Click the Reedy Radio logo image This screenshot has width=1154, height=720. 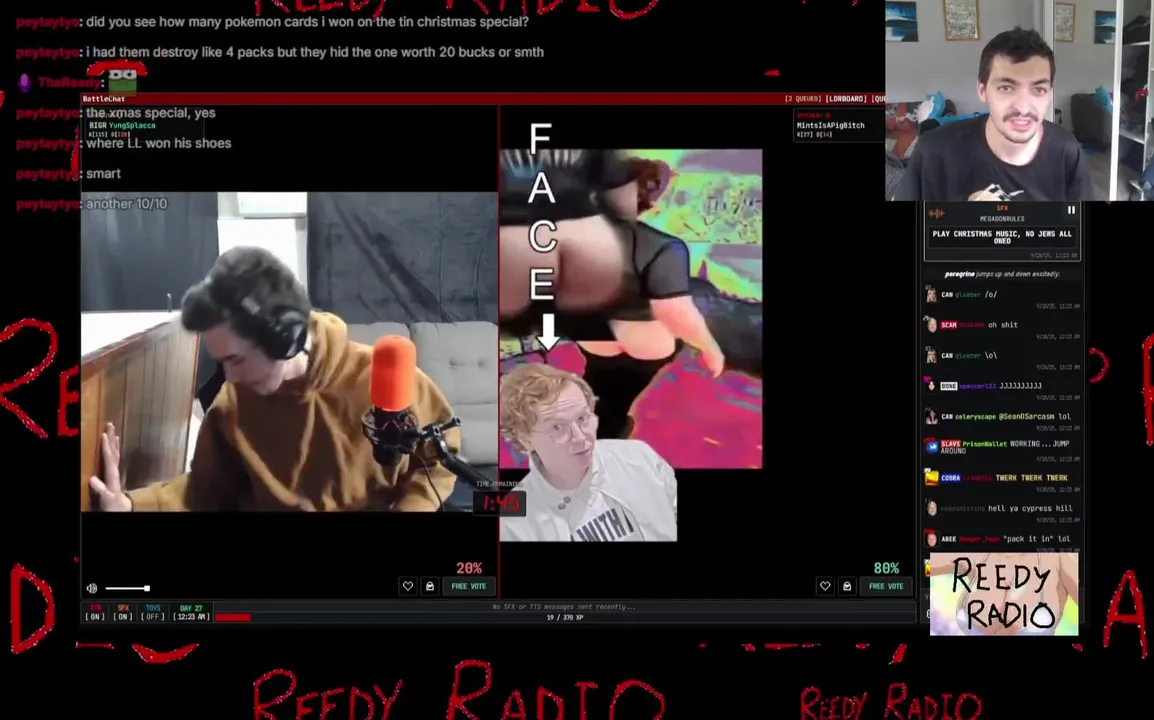[x=1004, y=594]
